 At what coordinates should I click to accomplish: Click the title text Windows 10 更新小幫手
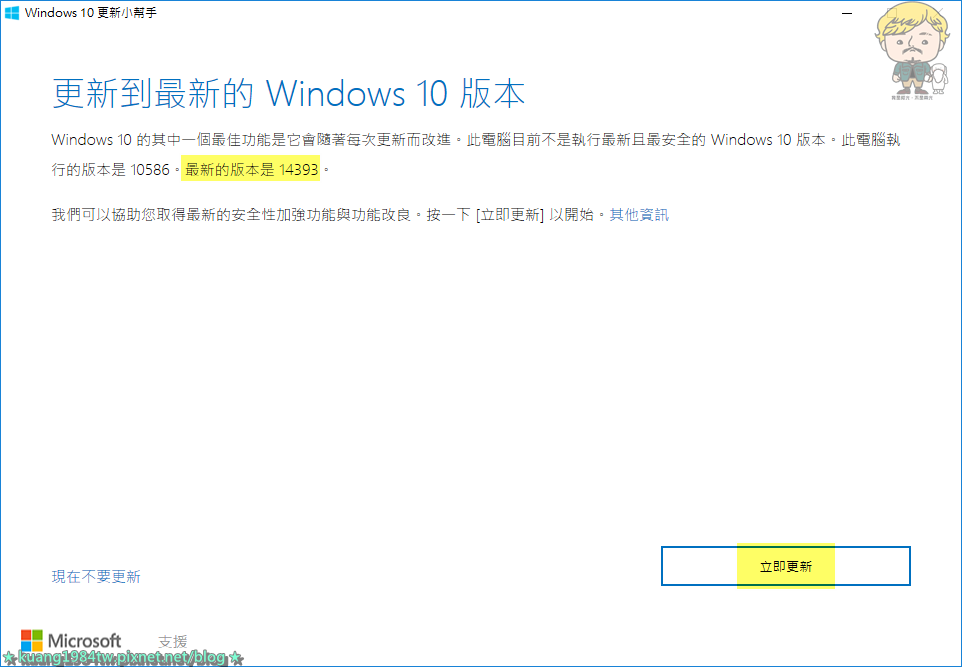tap(91, 13)
